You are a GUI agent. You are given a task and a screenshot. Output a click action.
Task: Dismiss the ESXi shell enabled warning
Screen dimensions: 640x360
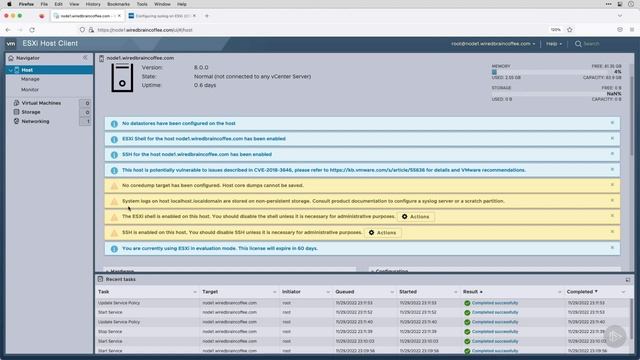pyautogui.click(x=612, y=216)
